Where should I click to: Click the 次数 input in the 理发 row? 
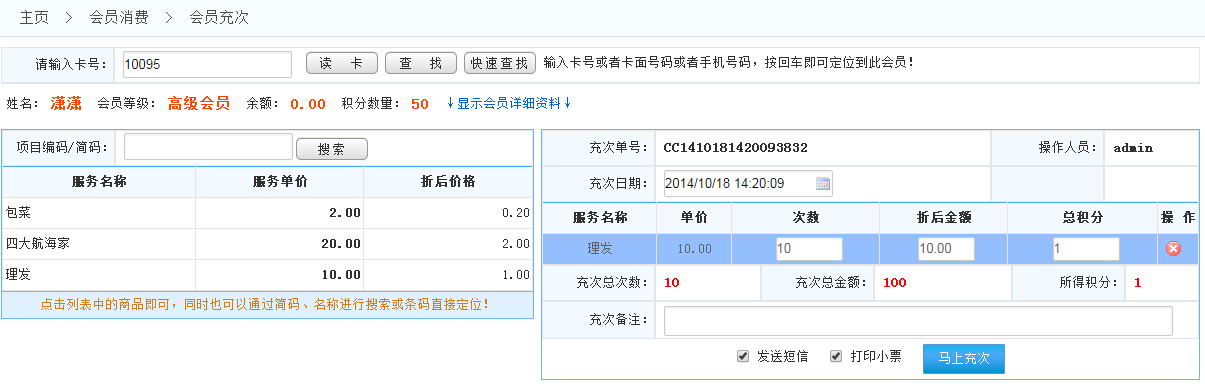[x=809, y=249]
